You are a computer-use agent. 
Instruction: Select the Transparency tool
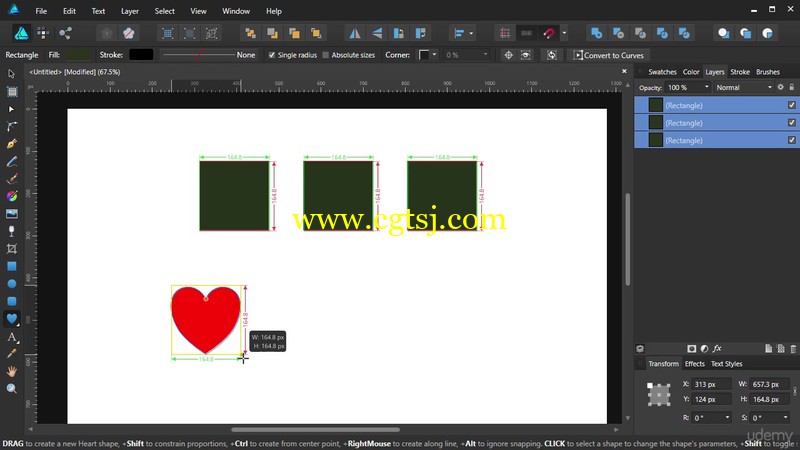coord(11,231)
